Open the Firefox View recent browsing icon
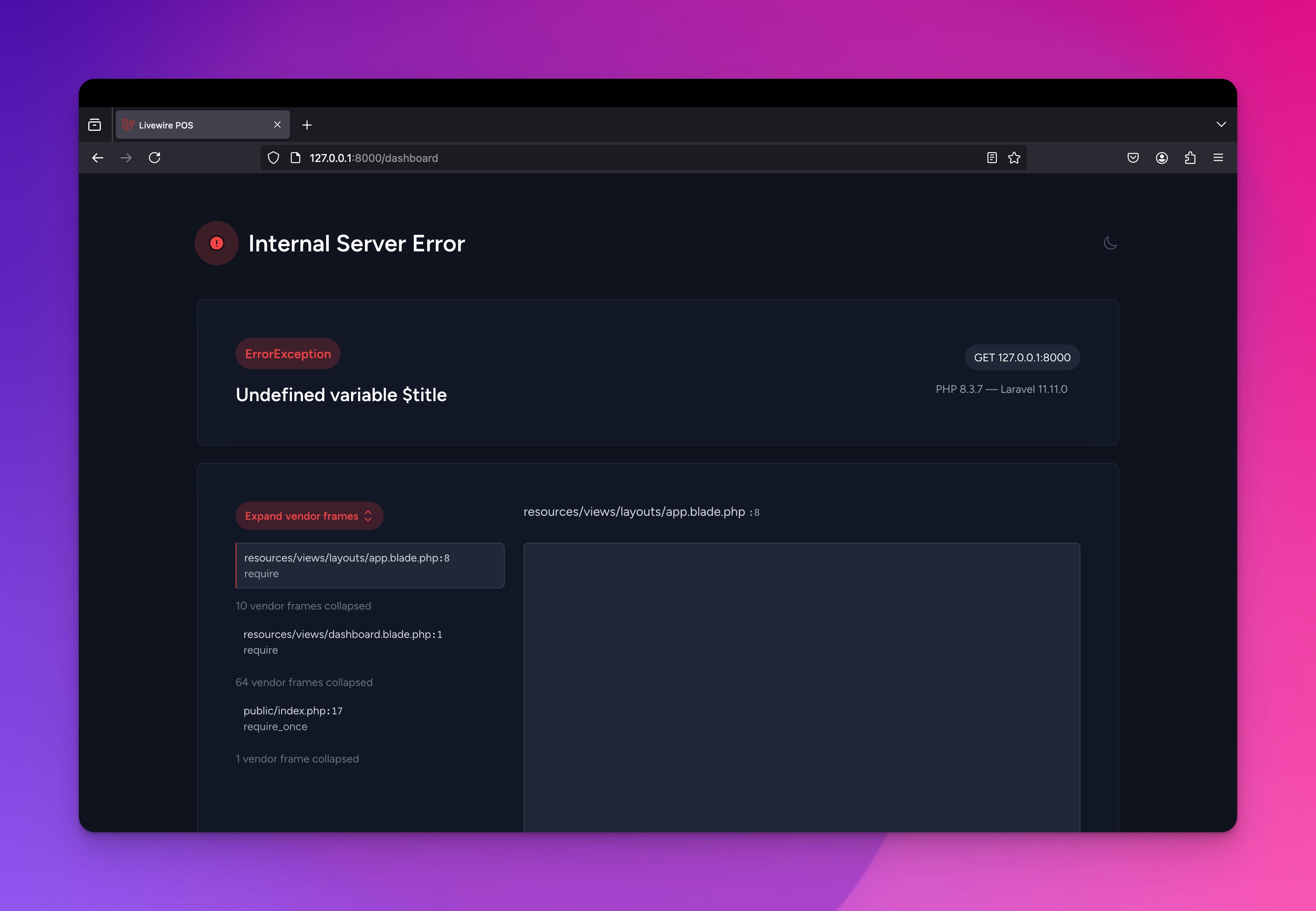The height and width of the screenshot is (911, 1316). tap(95, 125)
